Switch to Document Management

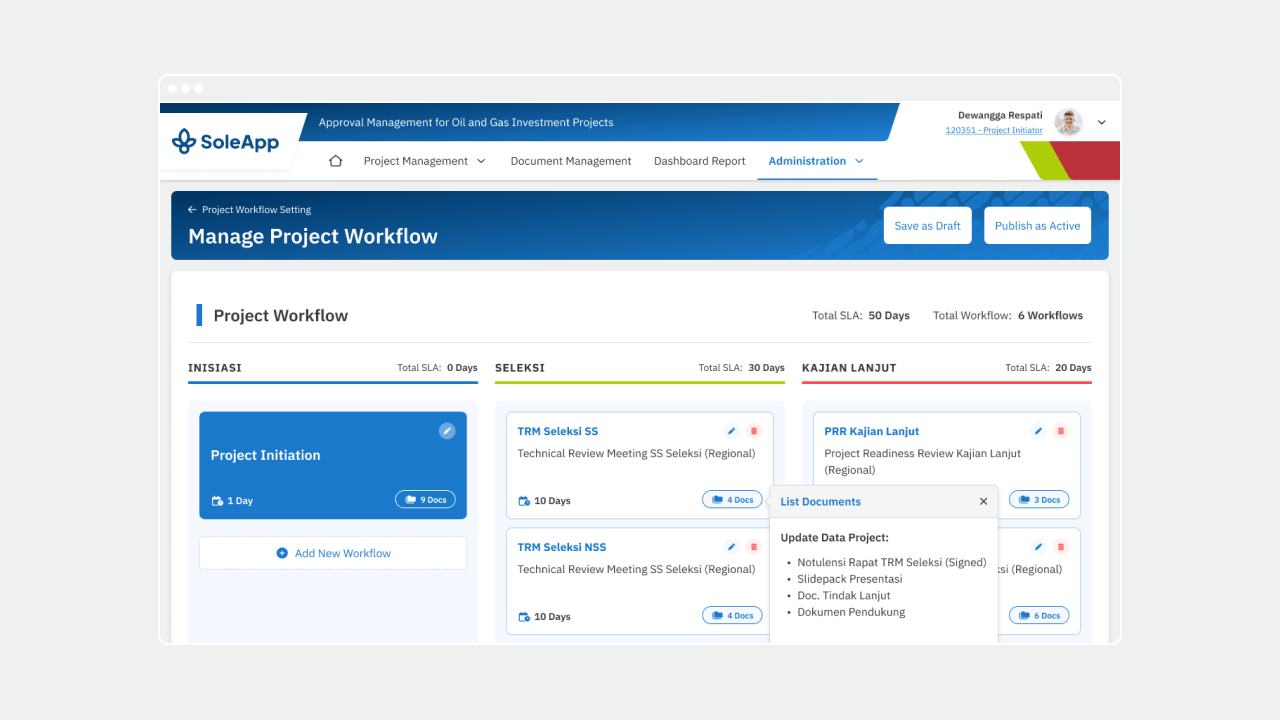(x=570, y=160)
